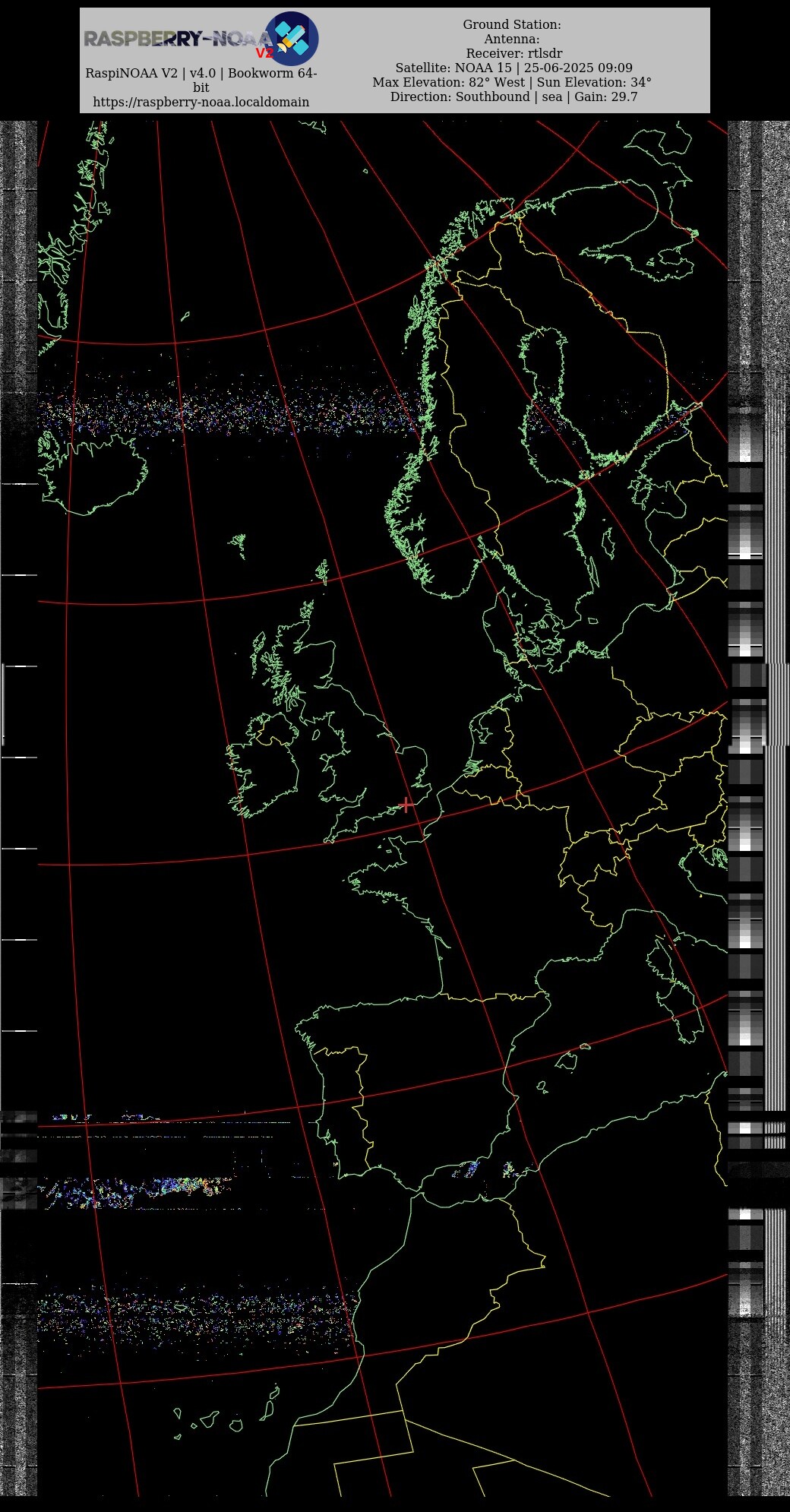Image resolution: width=790 pixels, height=1512 pixels.
Task: Click the raspberry-noaa.localdomain URL text
Action: tap(201, 102)
